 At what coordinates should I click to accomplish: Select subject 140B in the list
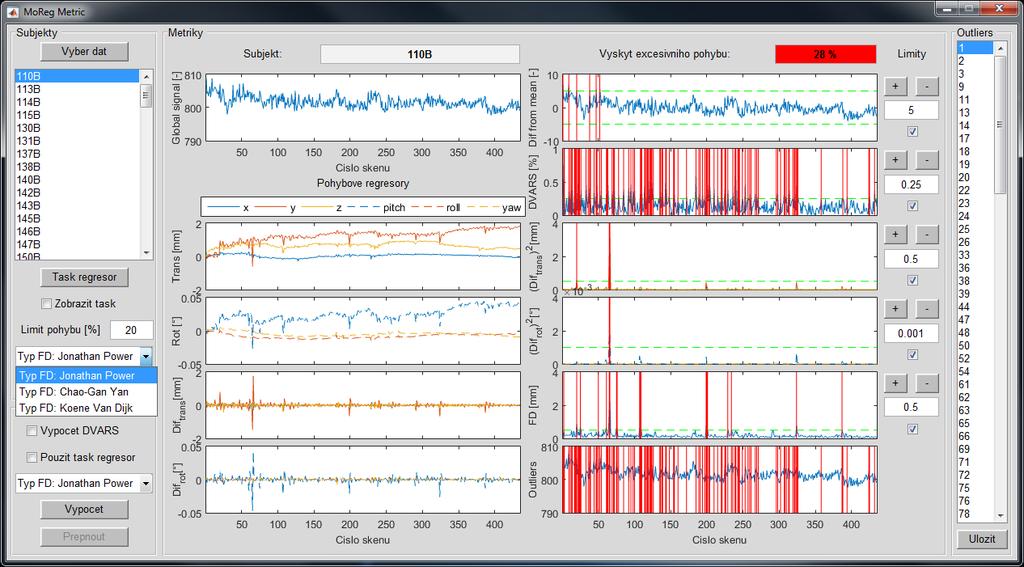[78, 180]
